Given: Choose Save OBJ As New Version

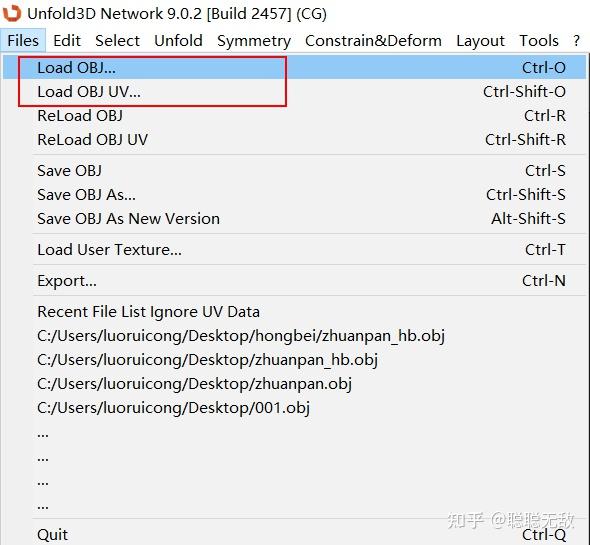Looking at the screenshot, I should (x=294, y=219).
